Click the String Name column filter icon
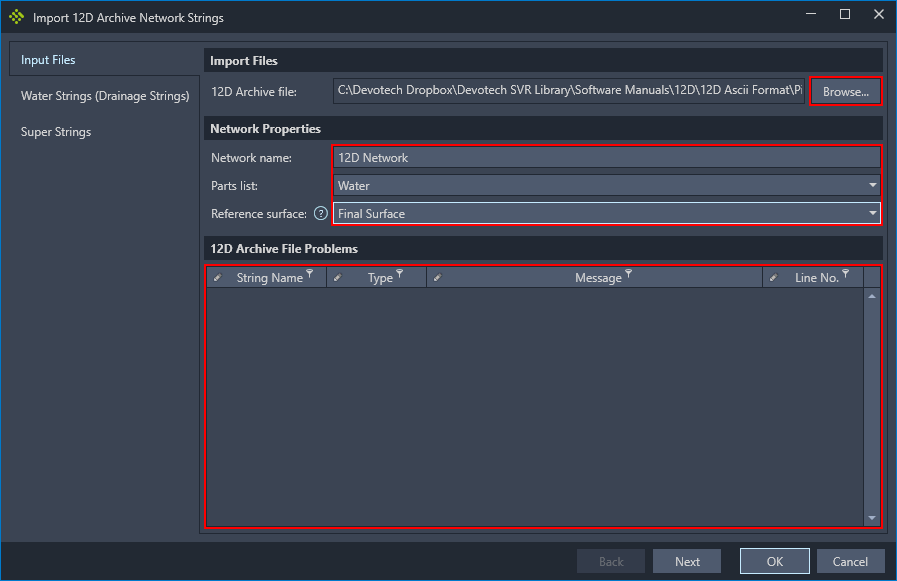This screenshot has height=581, width=897. pos(309,273)
